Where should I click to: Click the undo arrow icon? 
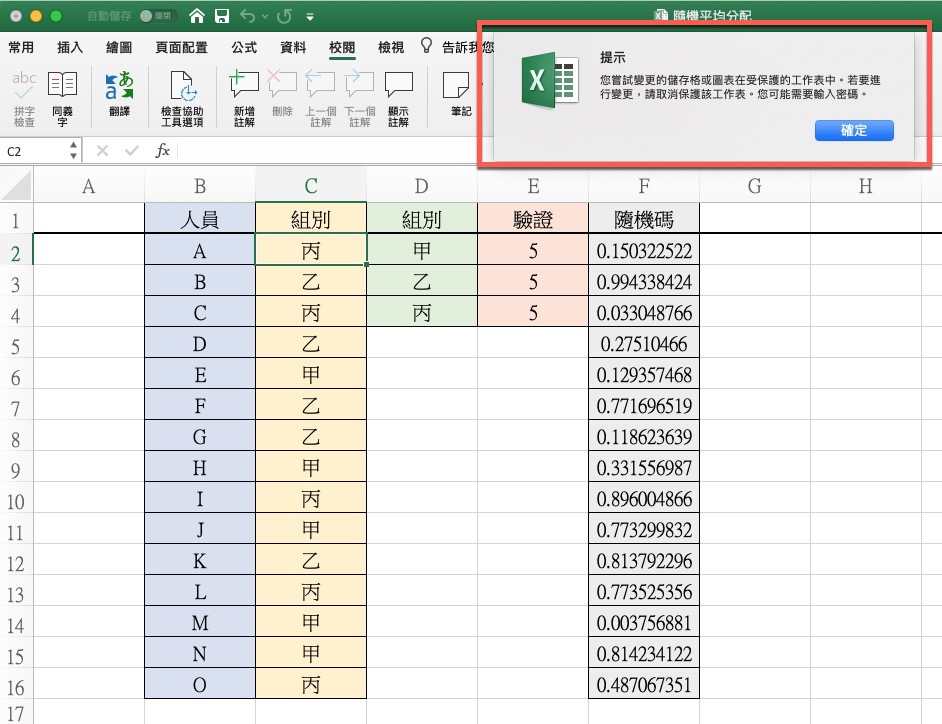click(x=248, y=16)
